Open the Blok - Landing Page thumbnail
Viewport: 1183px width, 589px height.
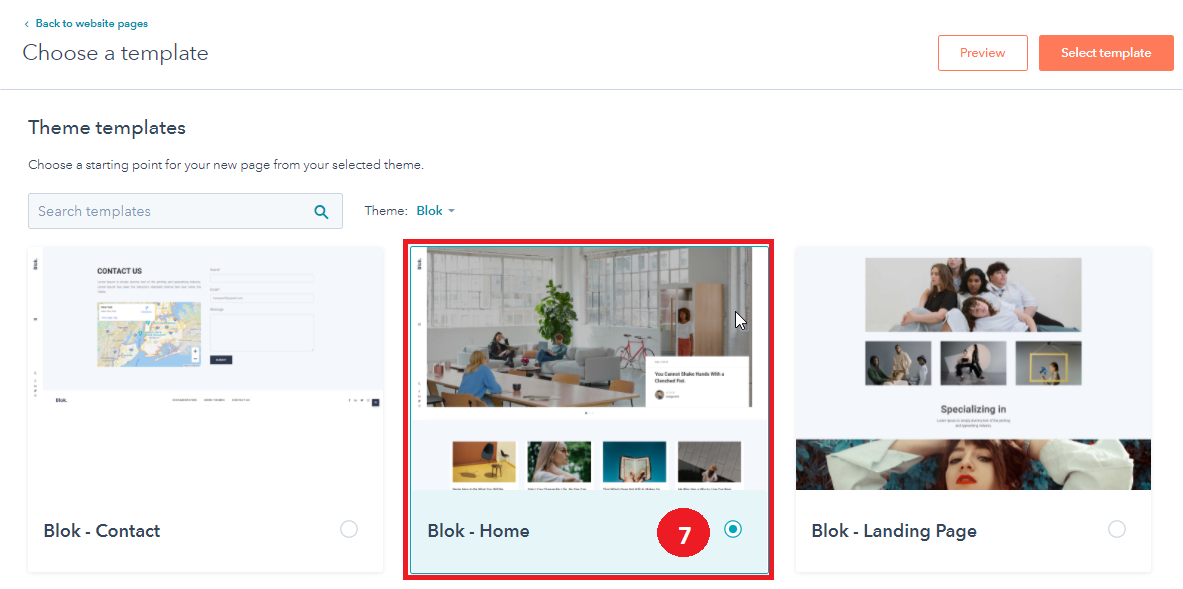pos(973,368)
